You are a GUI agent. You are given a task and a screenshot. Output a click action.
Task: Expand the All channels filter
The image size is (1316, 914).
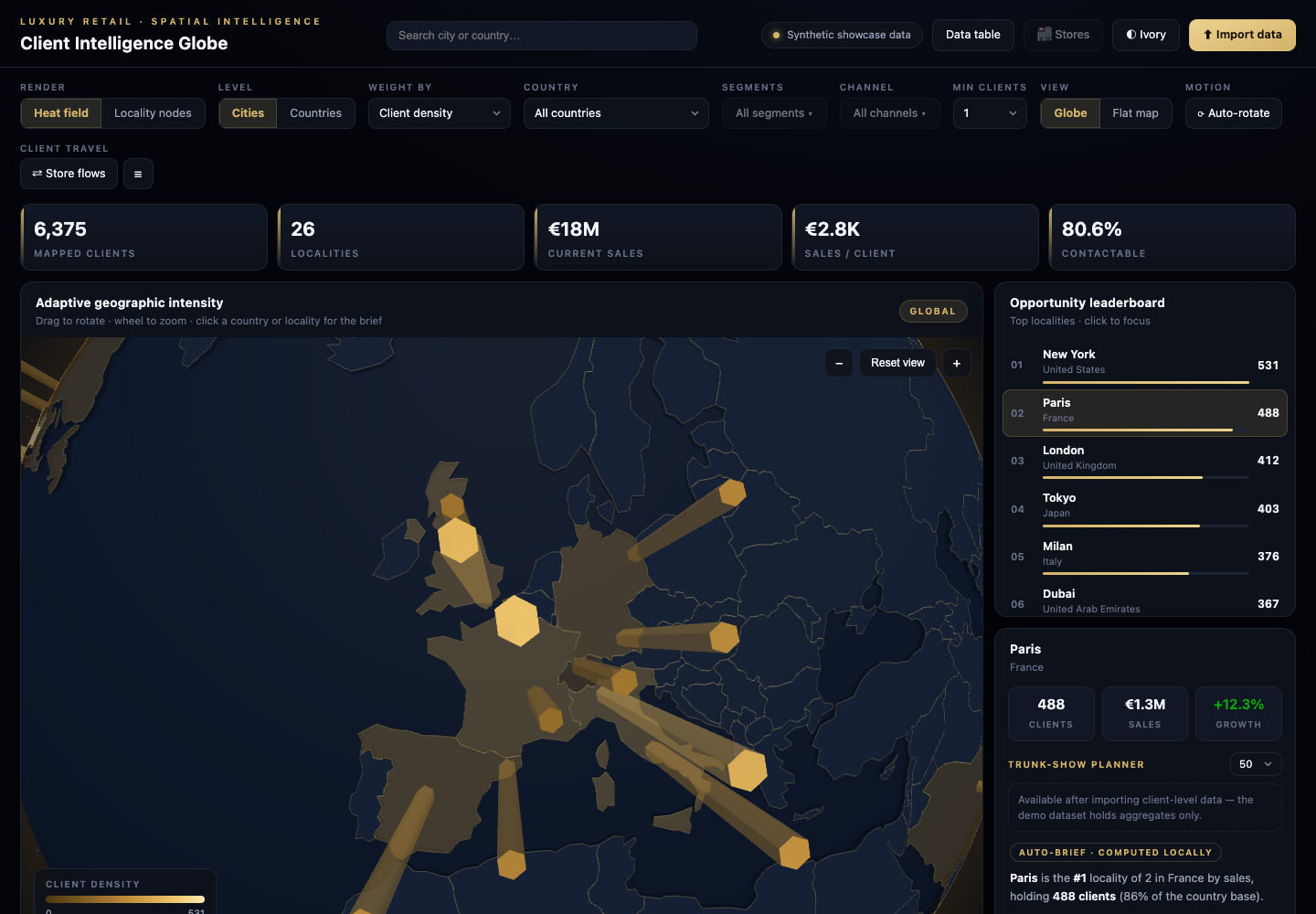click(x=890, y=113)
